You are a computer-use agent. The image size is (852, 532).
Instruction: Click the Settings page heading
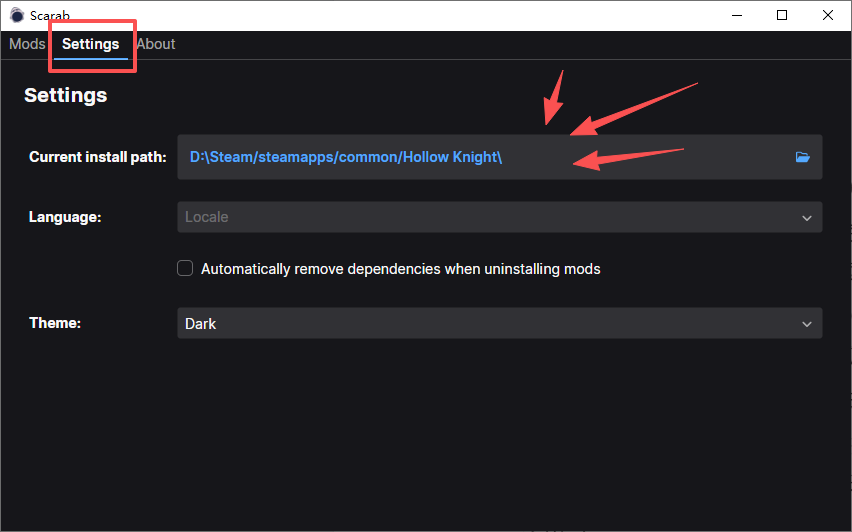tap(66, 96)
